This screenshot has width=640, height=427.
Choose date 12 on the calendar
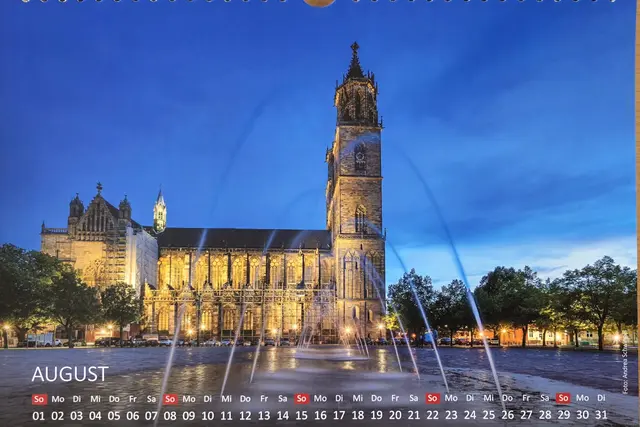pyautogui.click(x=245, y=416)
